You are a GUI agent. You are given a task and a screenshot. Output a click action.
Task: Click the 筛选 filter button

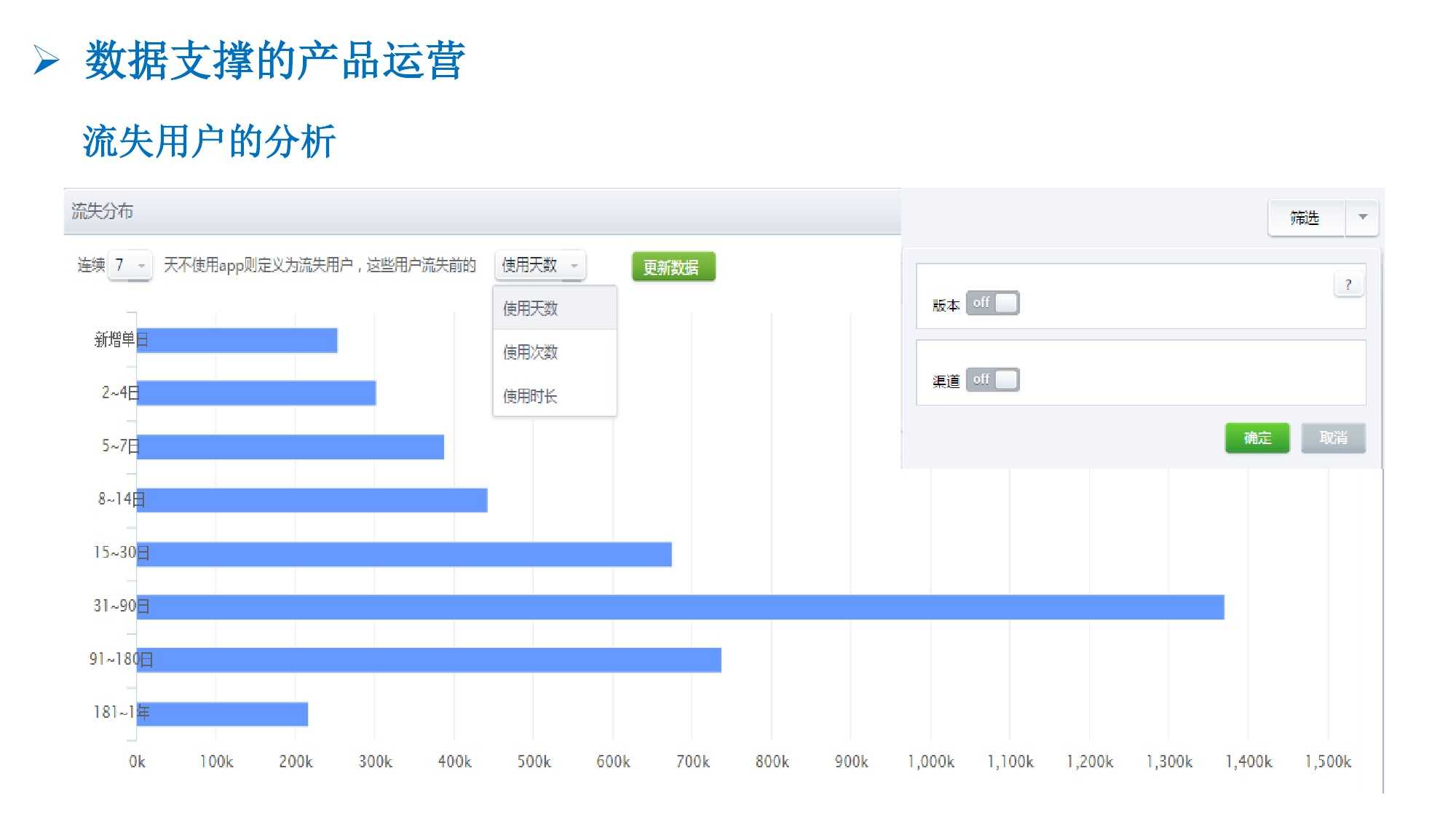point(1305,218)
